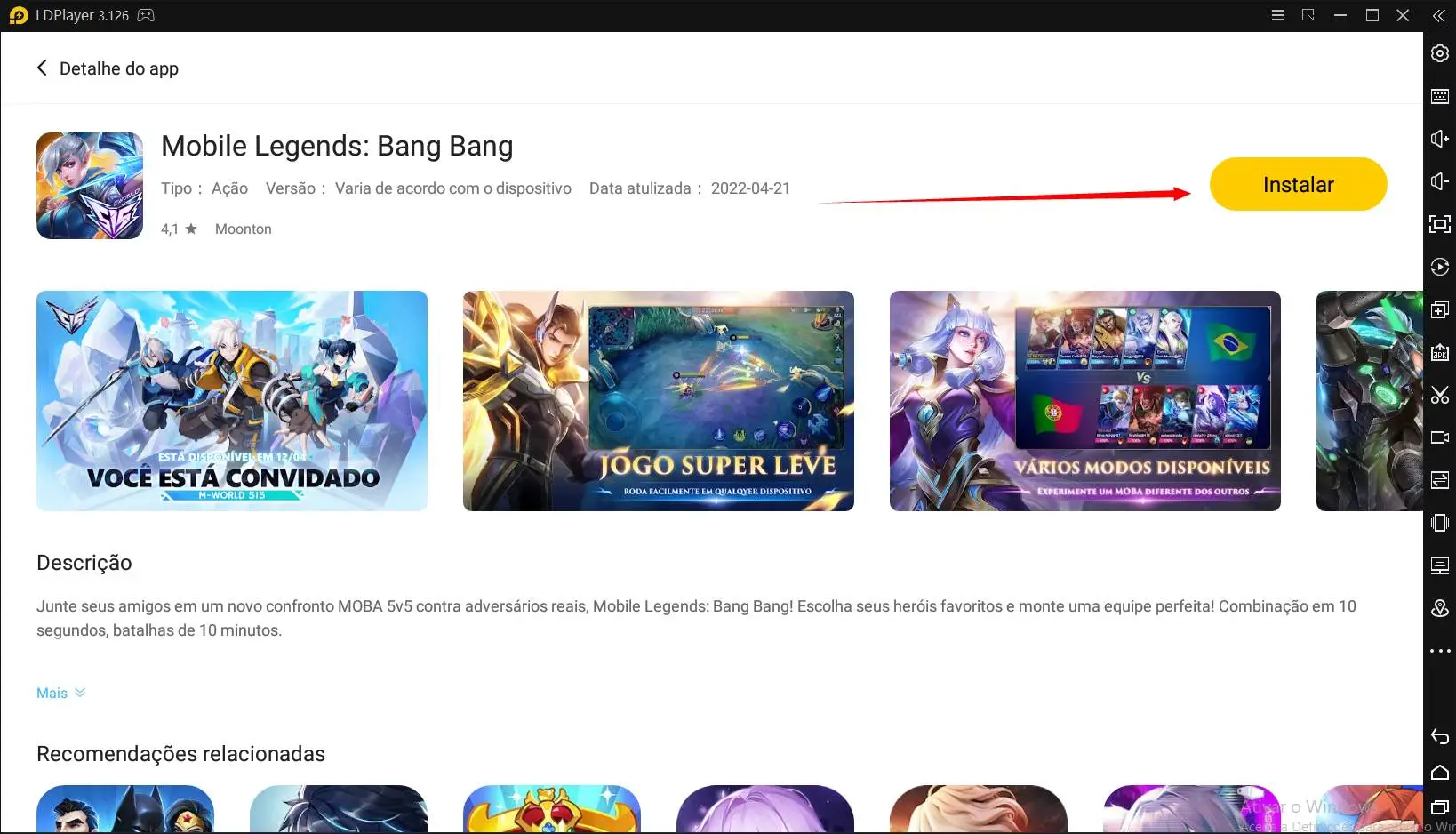Show more sidebar tools (three dots)
This screenshot has width=1456, height=834.
(1440, 651)
